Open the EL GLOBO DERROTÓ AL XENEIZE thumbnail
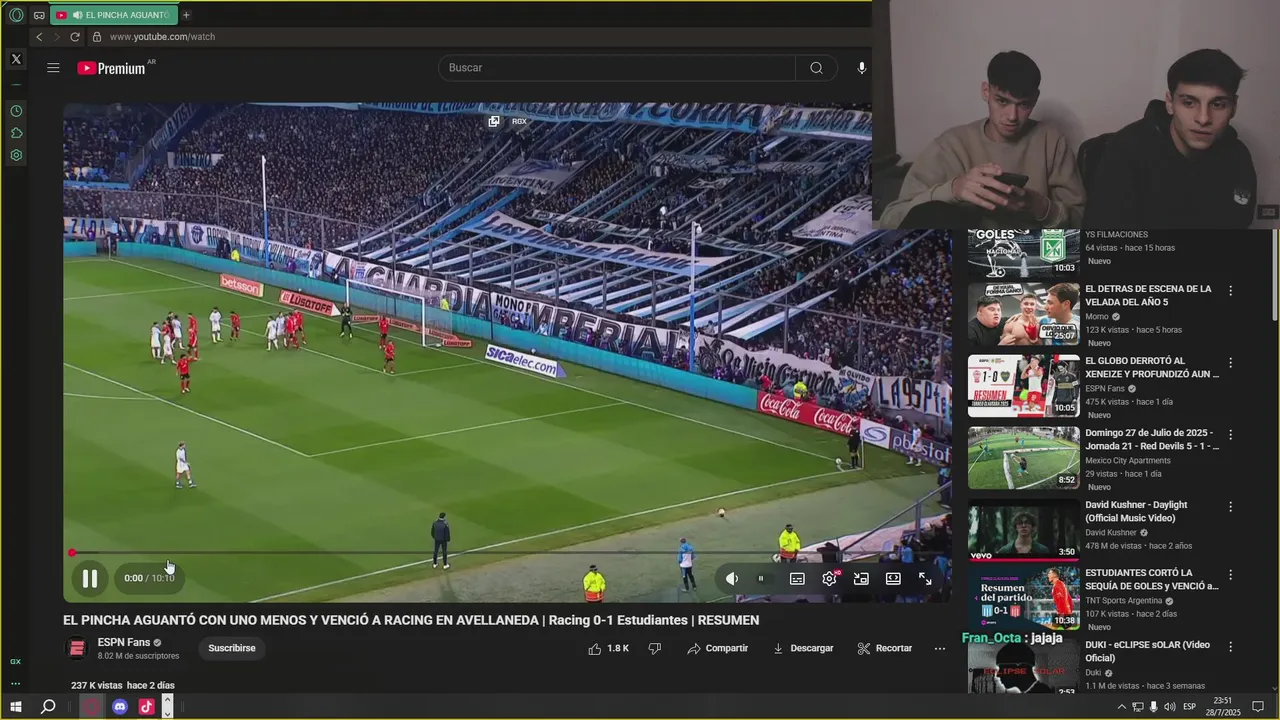The image size is (1280, 720). [x=1023, y=386]
